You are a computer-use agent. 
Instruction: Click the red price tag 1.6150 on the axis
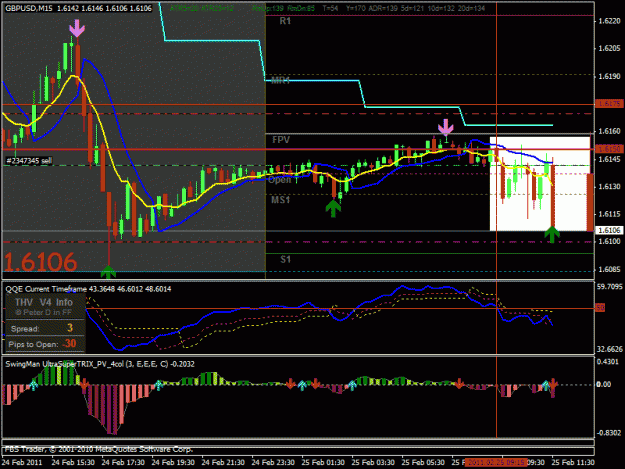click(609, 149)
